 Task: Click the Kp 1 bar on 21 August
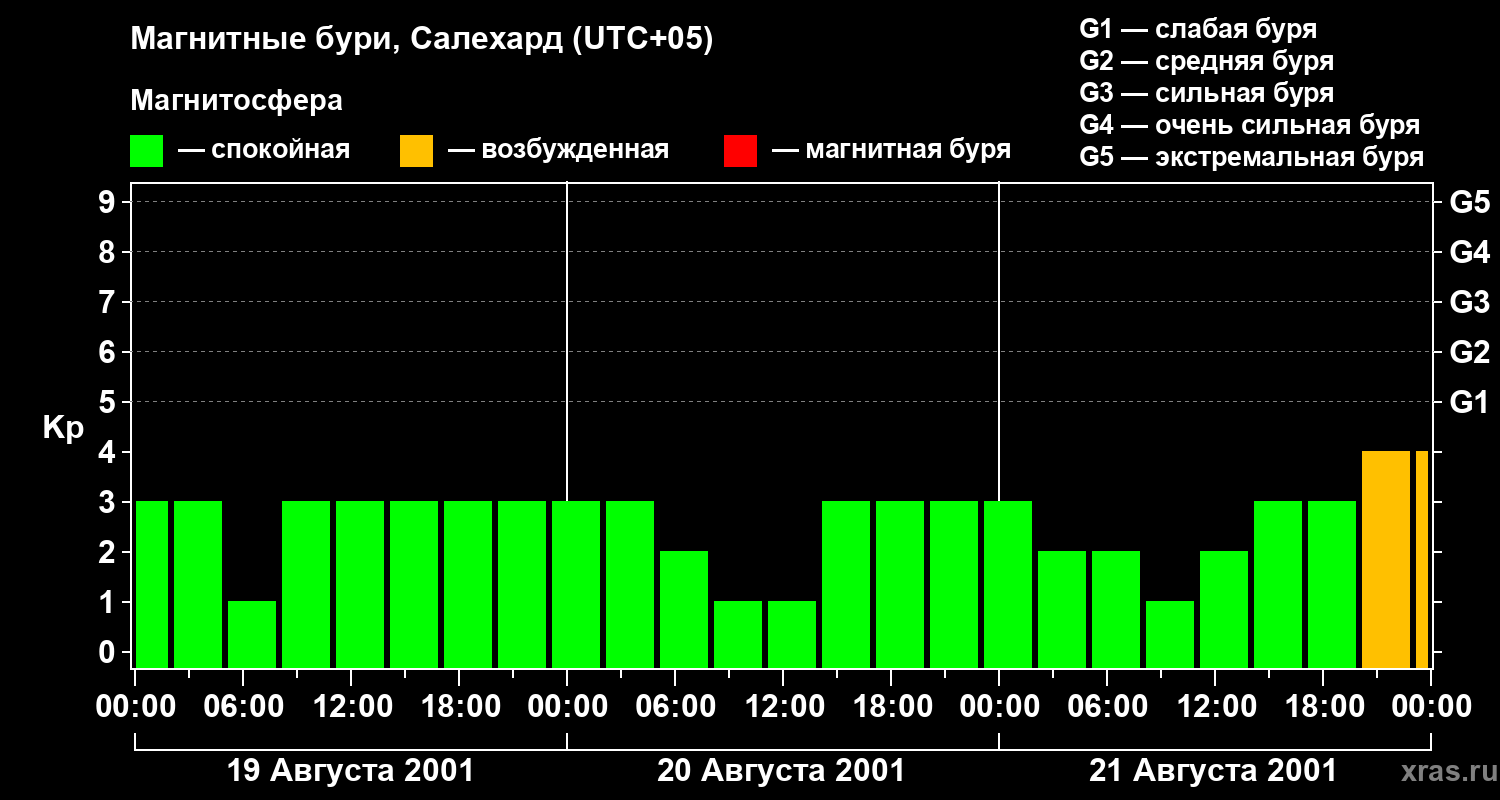[1170, 634]
